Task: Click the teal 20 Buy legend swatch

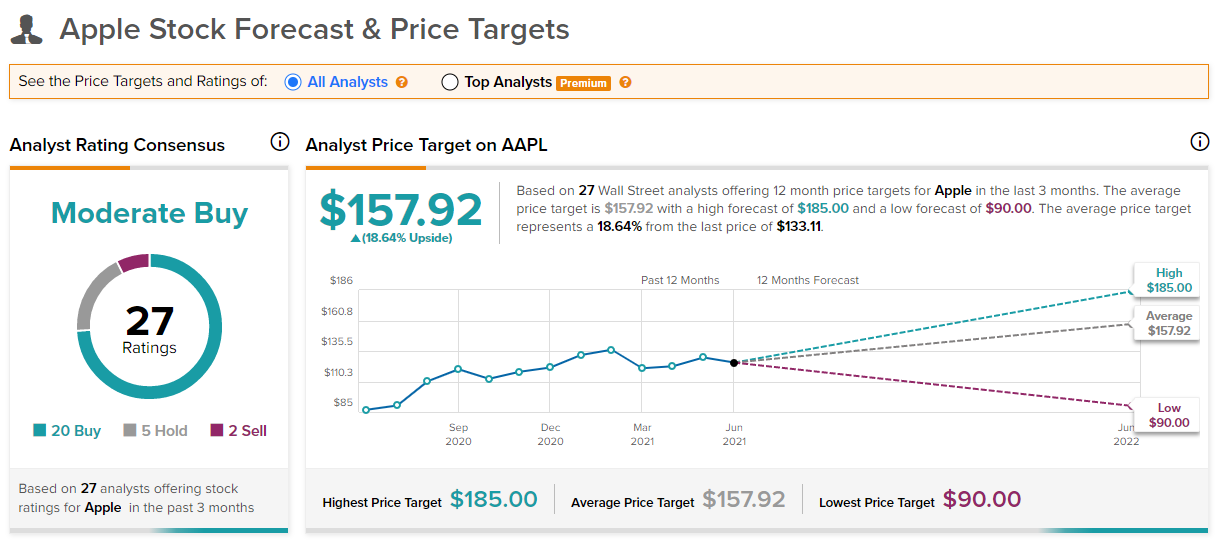Action: 40,431
